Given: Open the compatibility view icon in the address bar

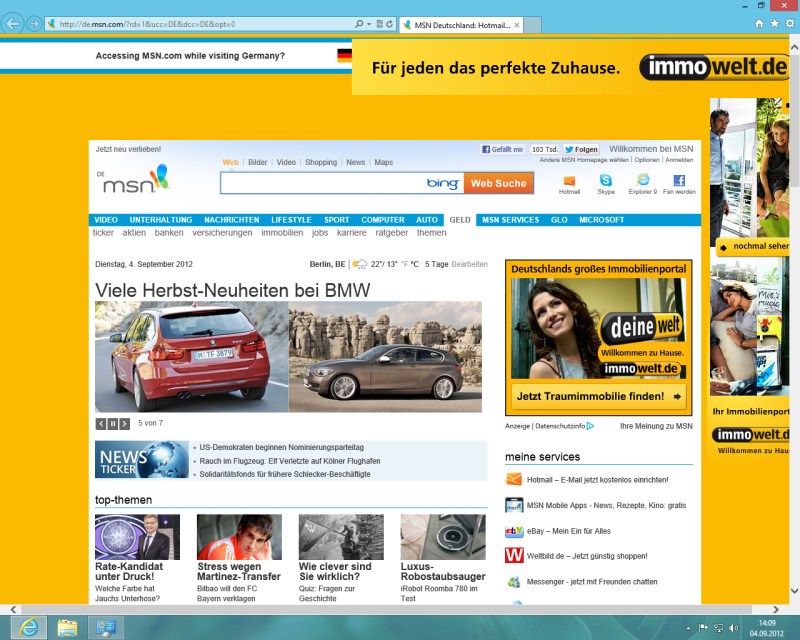Looking at the screenshot, I should (x=380, y=24).
